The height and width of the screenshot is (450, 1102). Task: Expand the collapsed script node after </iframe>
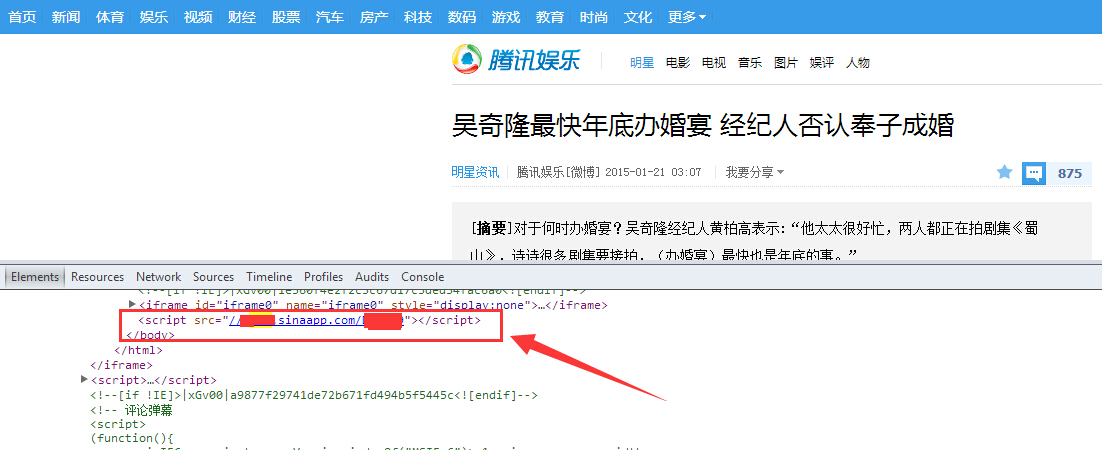click(x=85, y=380)
